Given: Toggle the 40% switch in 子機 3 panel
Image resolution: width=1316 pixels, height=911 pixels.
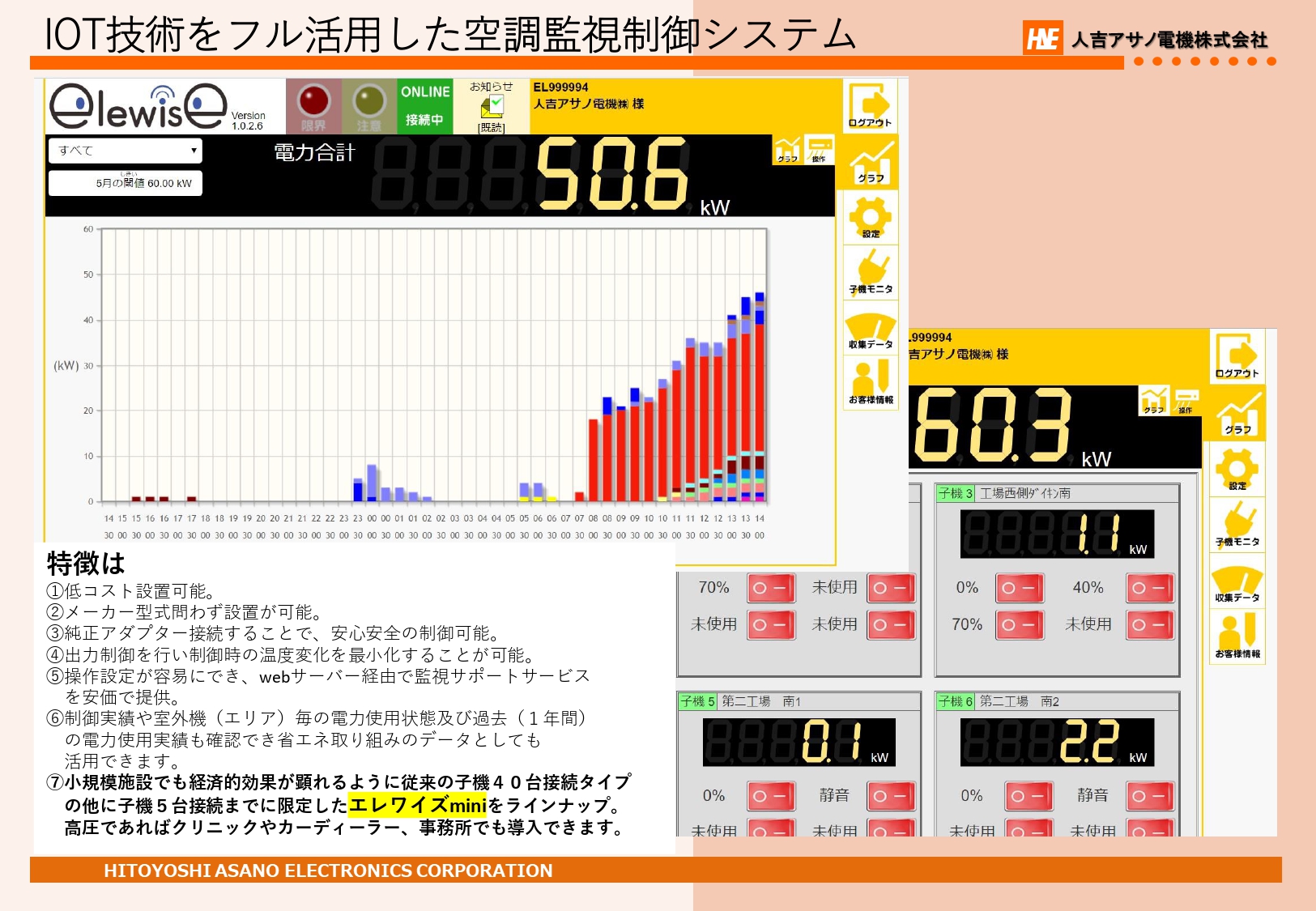Looking at the screenshot, I should tap(1150, 588).
